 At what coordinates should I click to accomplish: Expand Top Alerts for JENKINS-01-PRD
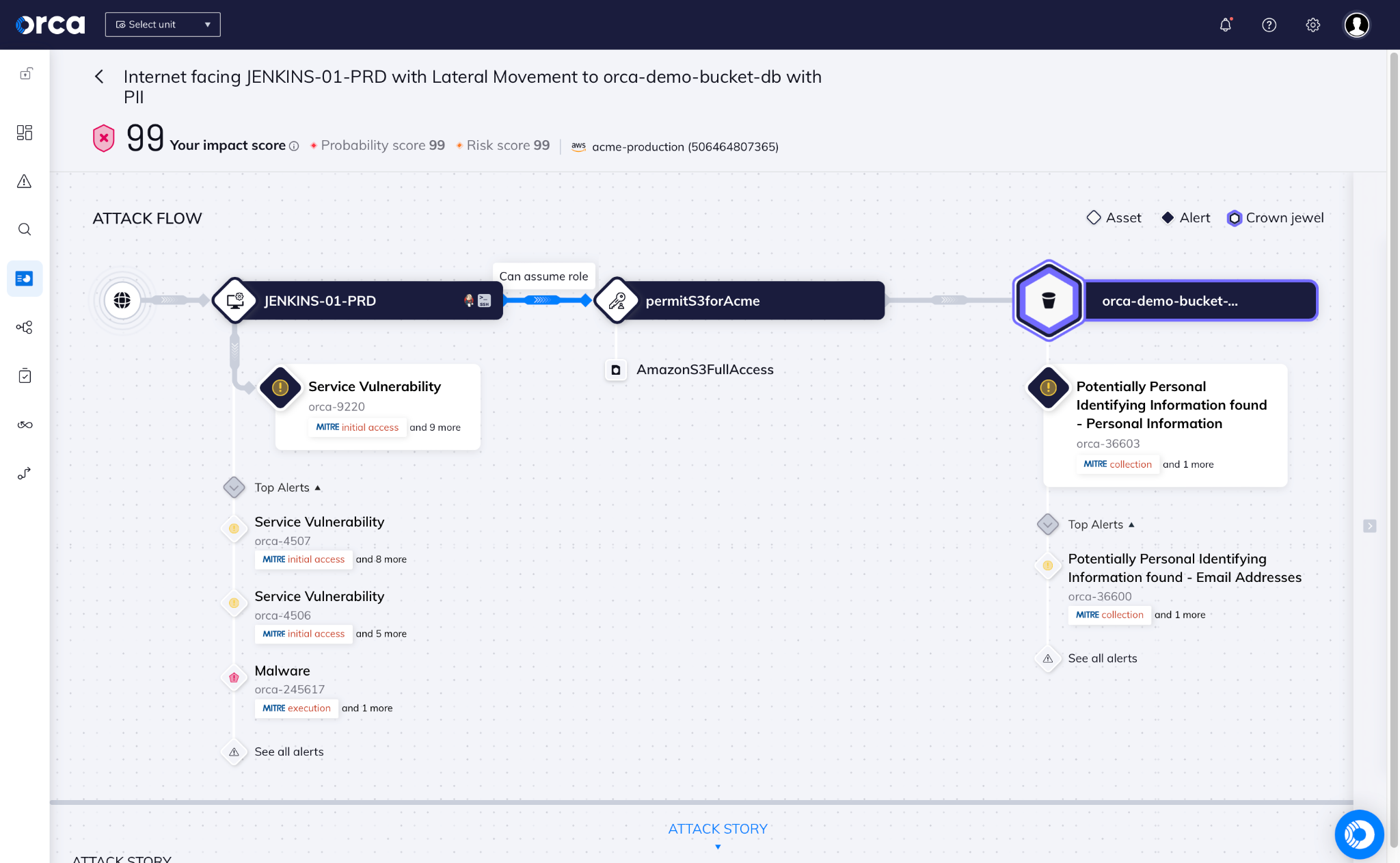point(288,487)
